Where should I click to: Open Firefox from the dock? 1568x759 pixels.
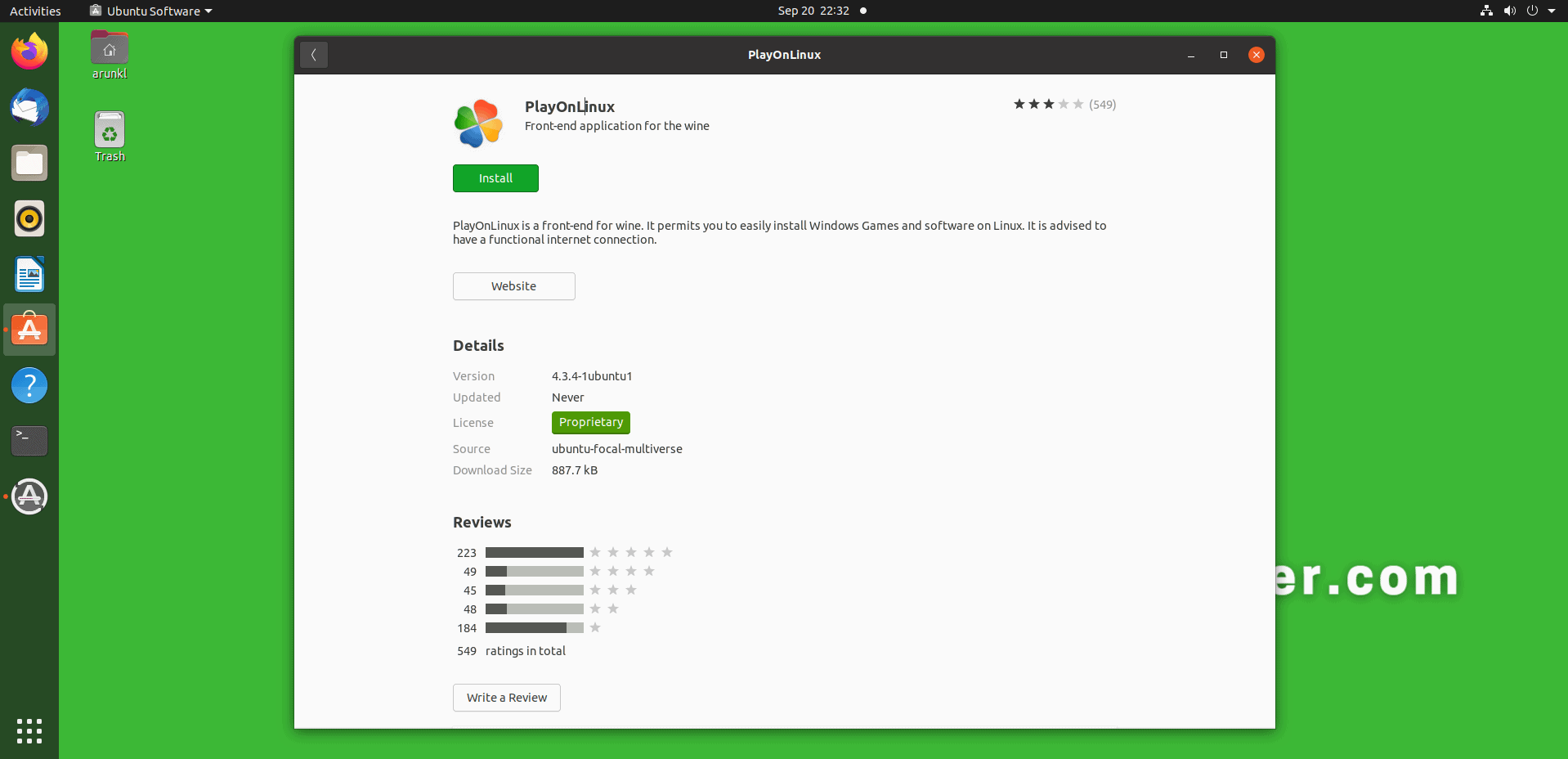29,52
